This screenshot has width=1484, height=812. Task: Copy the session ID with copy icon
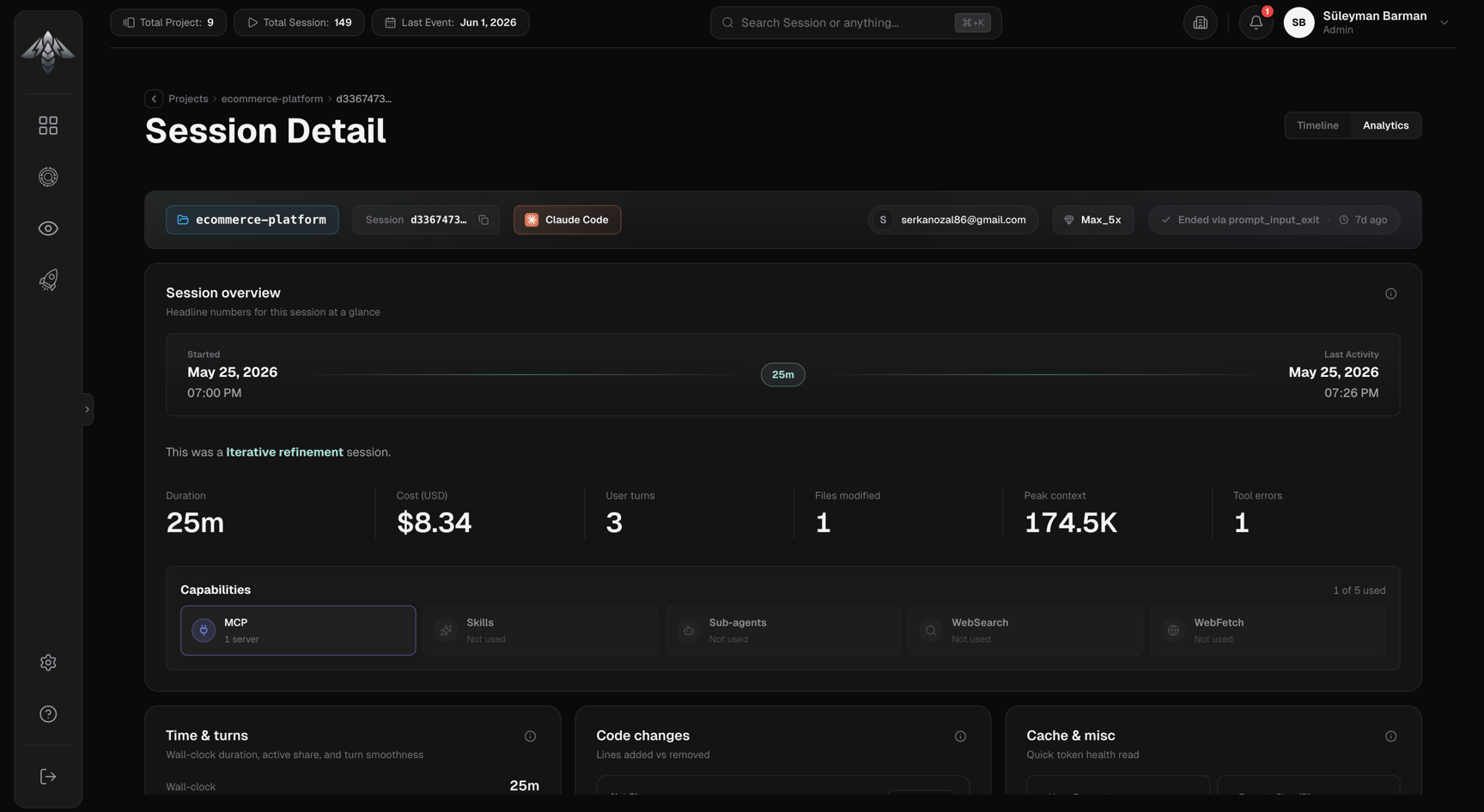point(484,220)
